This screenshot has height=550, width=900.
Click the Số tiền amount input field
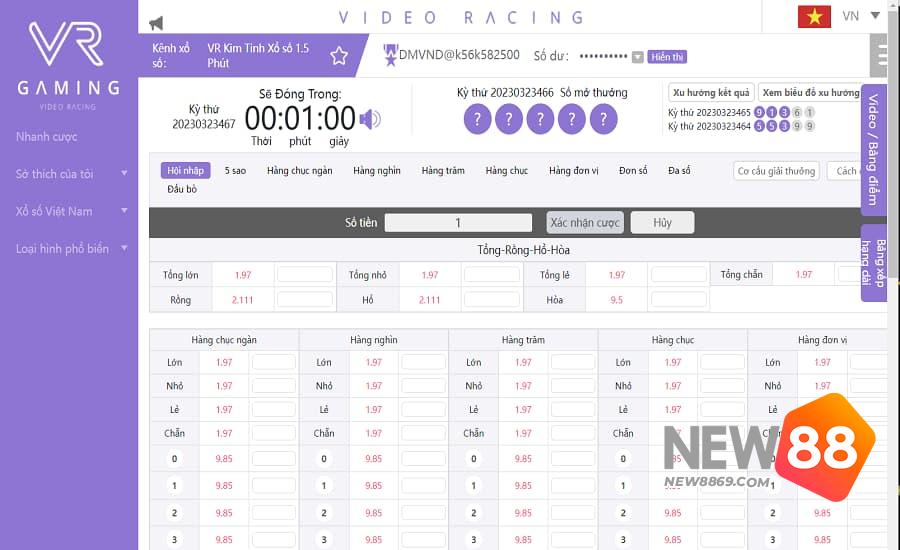pyautogui.click(x=458, y=223)
